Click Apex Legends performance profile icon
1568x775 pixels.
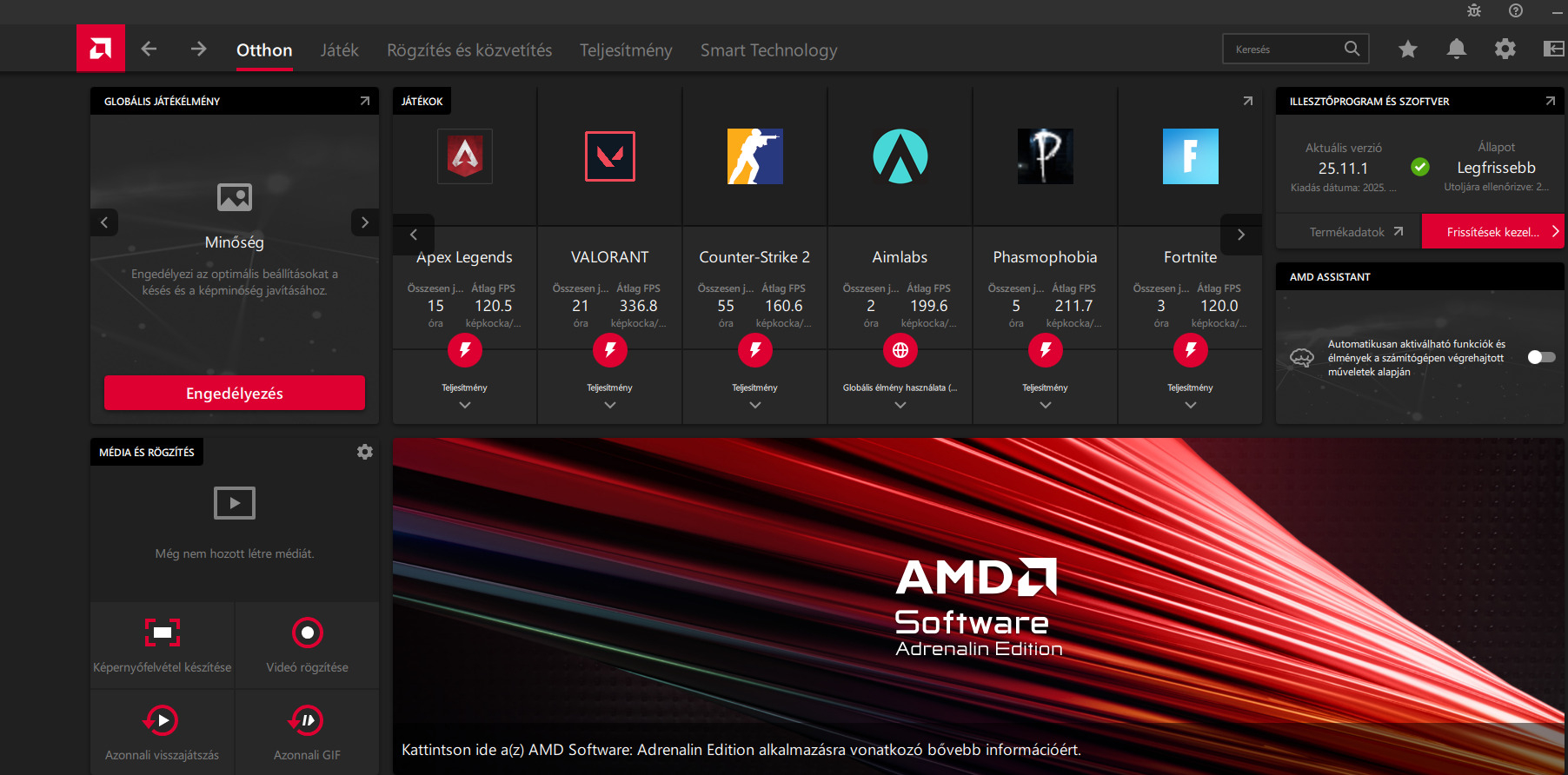[x=465, y=350]
